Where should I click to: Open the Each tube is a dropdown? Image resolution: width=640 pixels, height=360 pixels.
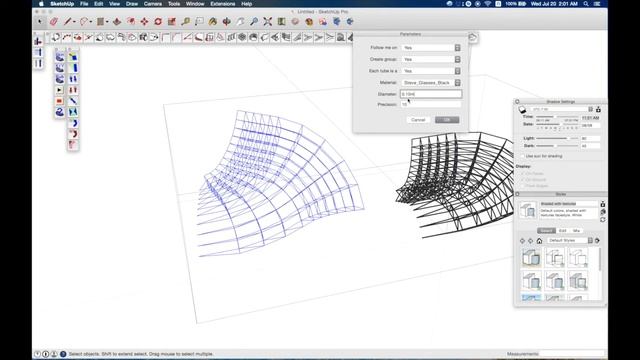(x=431, y=71)
